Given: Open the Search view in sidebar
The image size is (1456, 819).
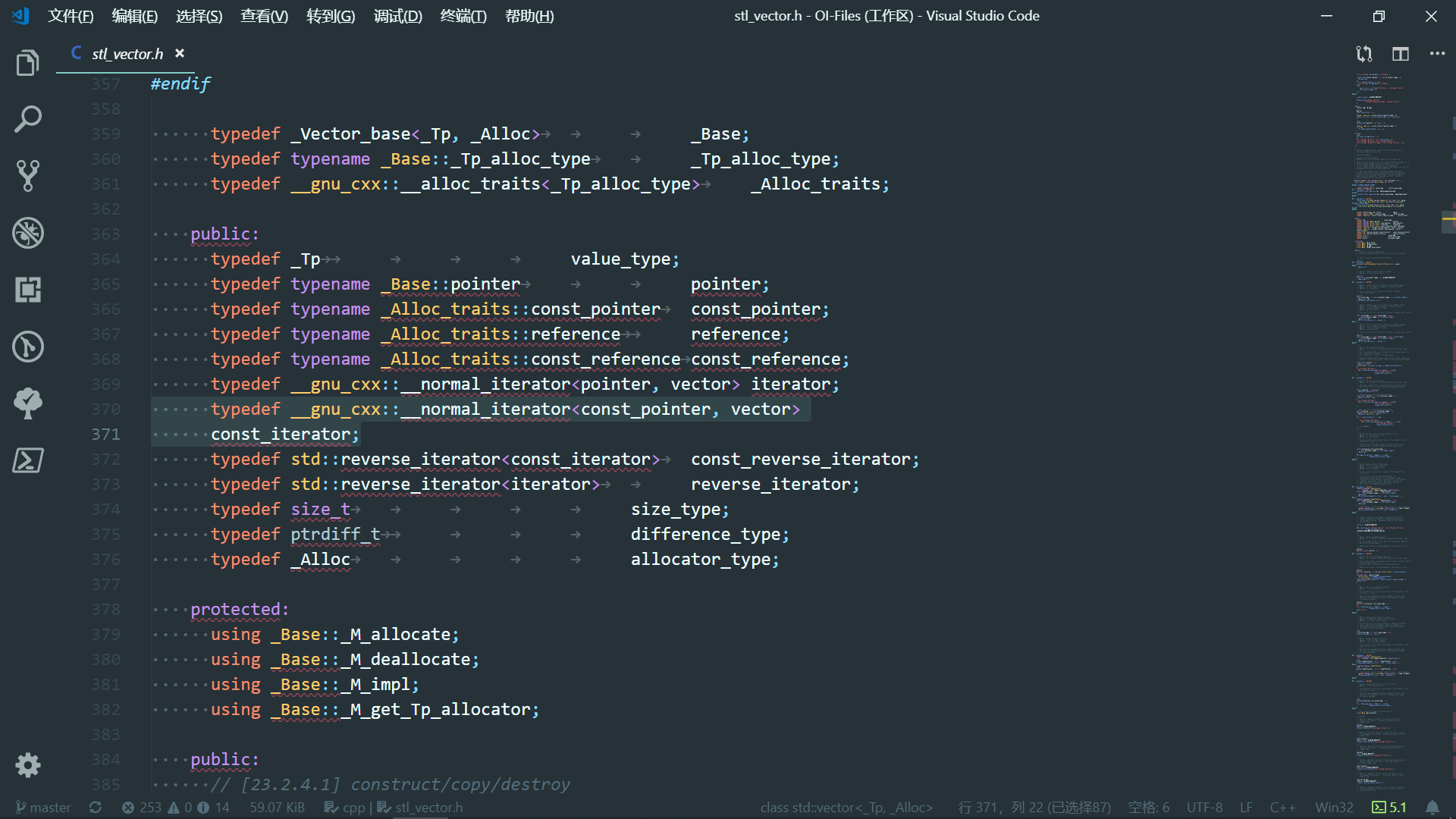Looking at the screenshot, I should tap(27, 119).
